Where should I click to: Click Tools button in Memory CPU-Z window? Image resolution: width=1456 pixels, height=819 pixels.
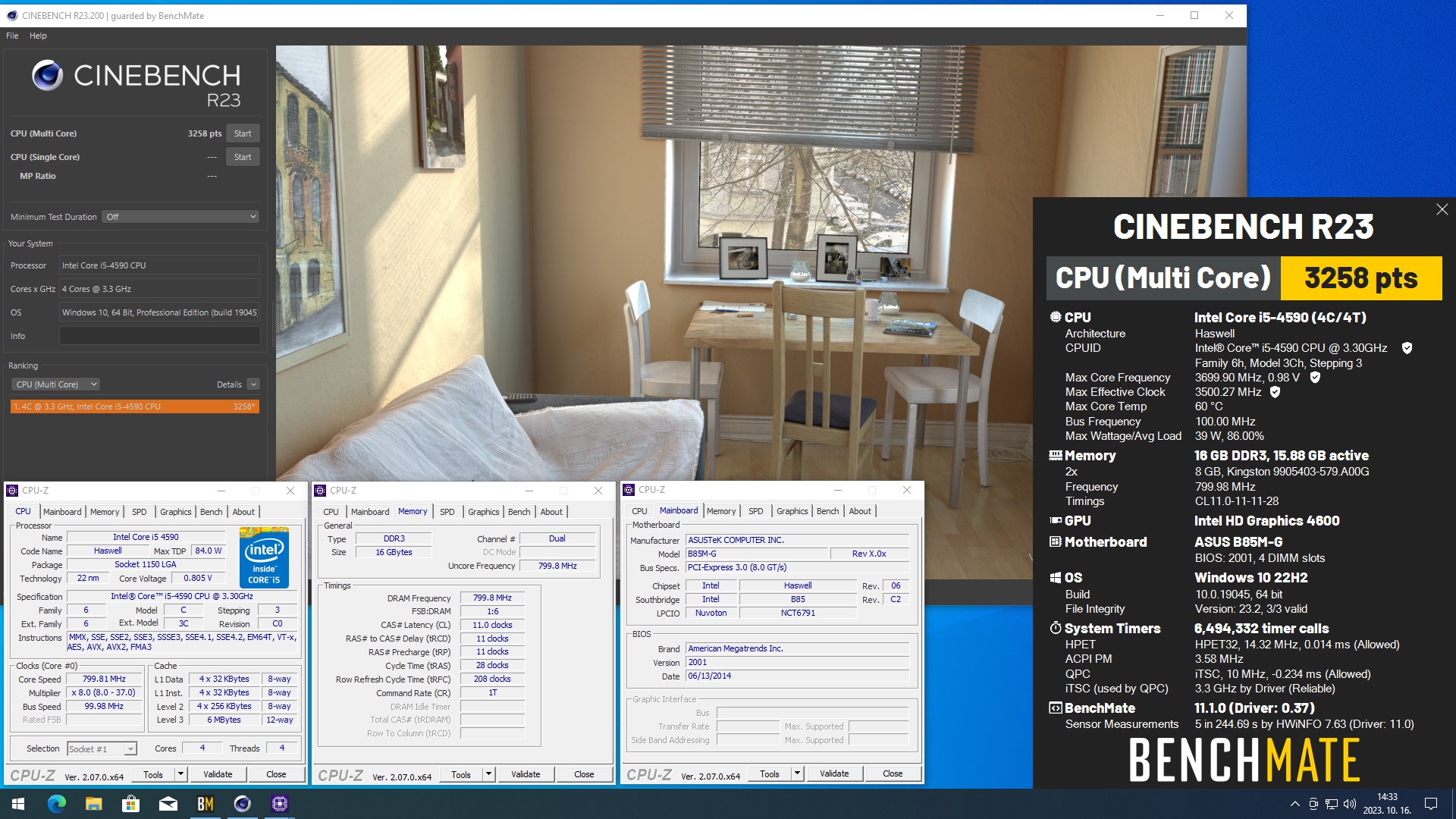point(461,774)
